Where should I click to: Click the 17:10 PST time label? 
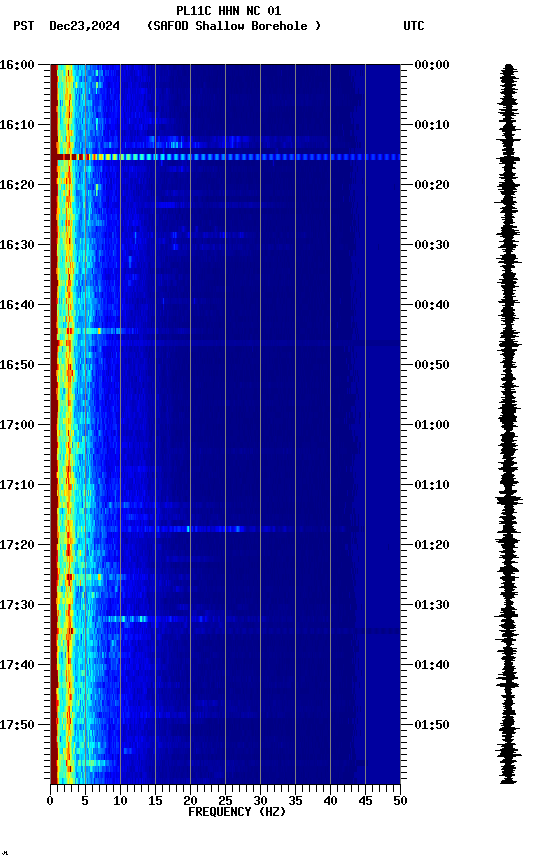17,485
